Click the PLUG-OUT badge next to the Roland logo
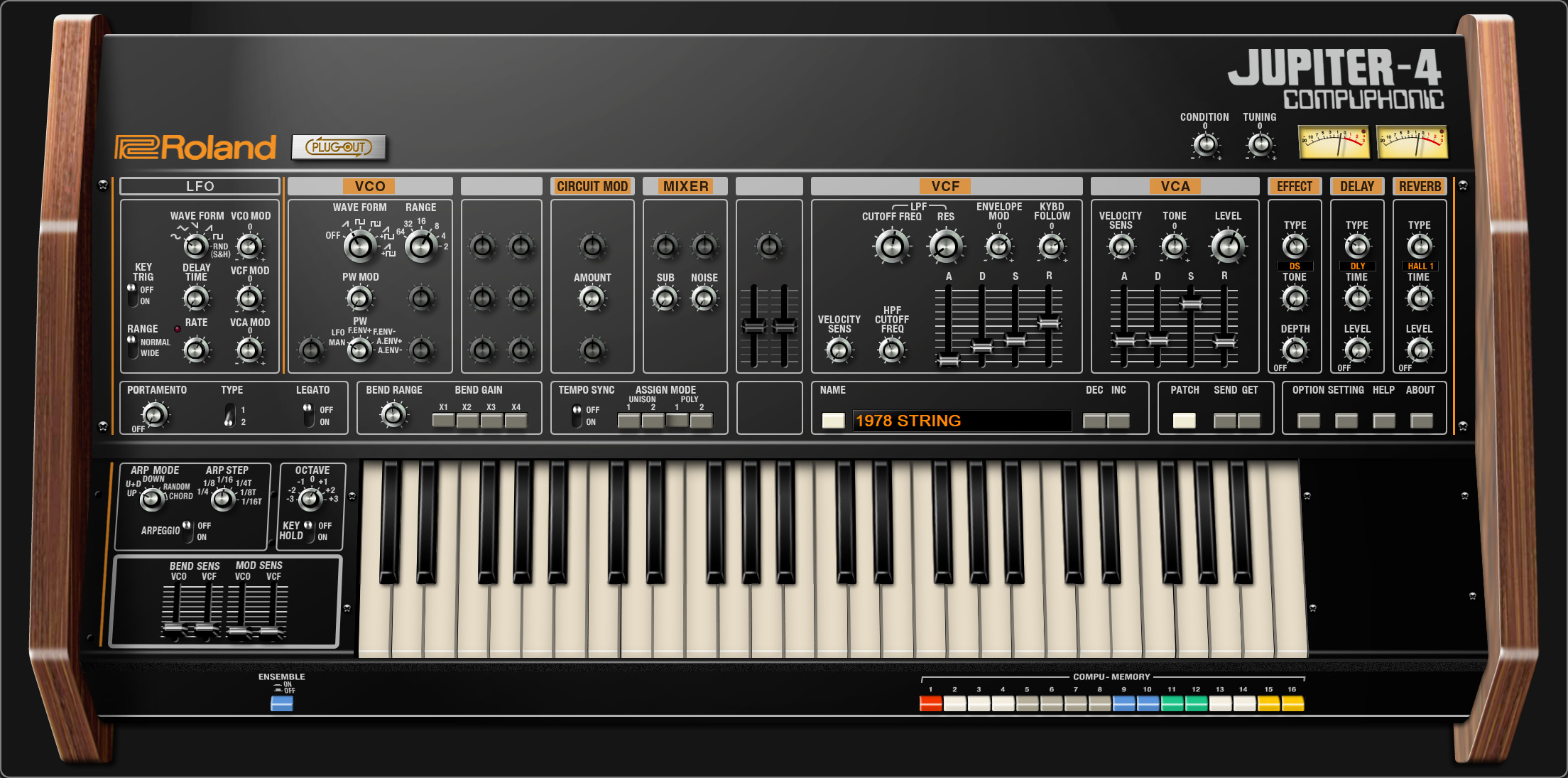Image resolution: width=1568 pixels, height=778 pixels. (339, 148)
